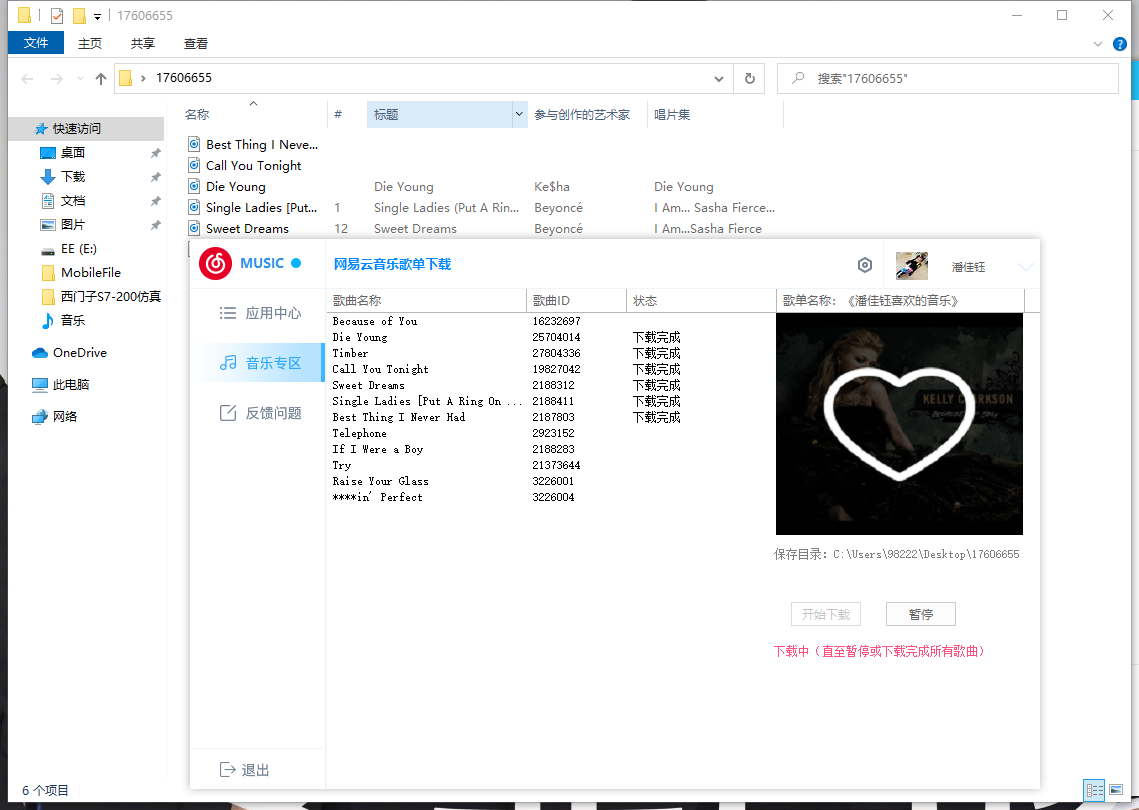The height and width of the screenshot is (810, 1139).
Task: Expand the 潘佳钰 account dropdown
Action: pyautogui.click(x=1026, y=265)
